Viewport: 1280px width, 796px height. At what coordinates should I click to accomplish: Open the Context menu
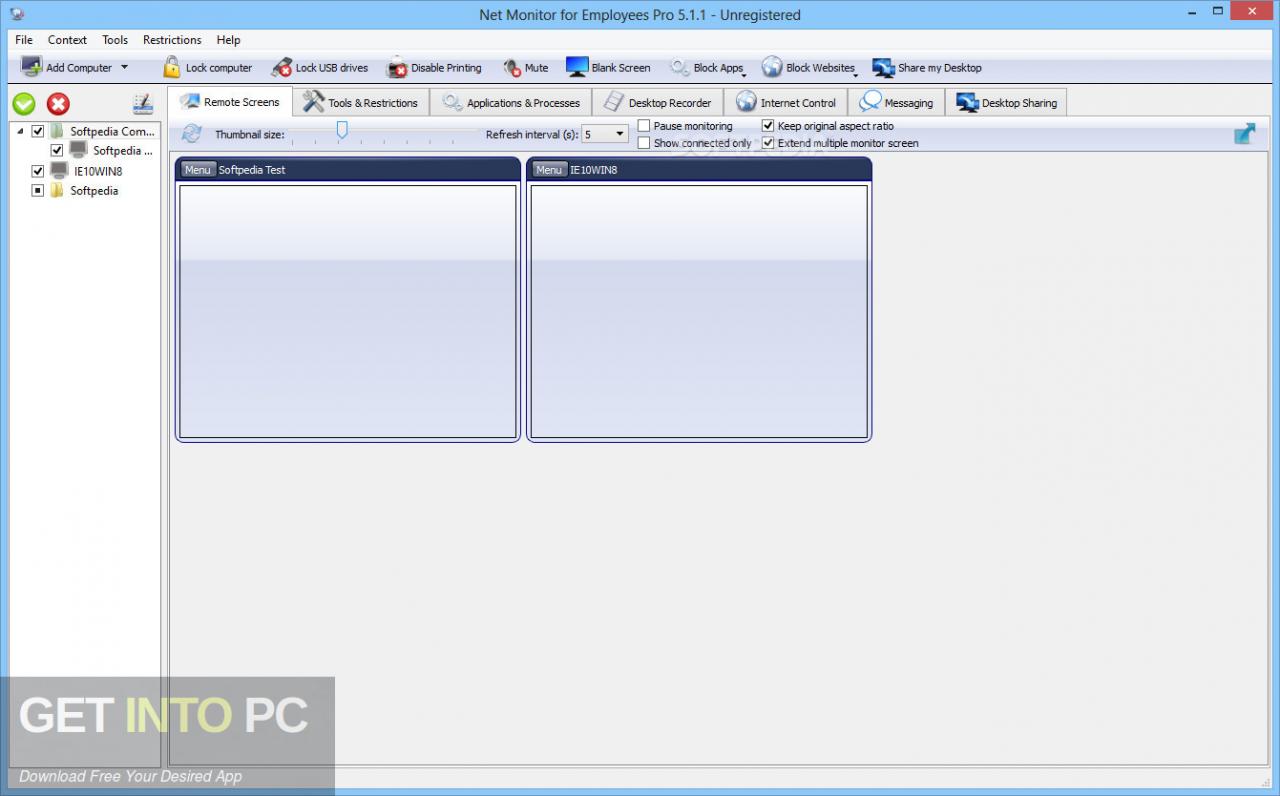click(67, 40)
